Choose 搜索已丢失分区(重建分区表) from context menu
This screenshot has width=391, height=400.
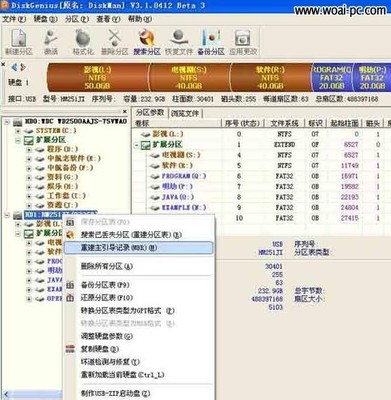pyautogui.click(x=138, y=235)
